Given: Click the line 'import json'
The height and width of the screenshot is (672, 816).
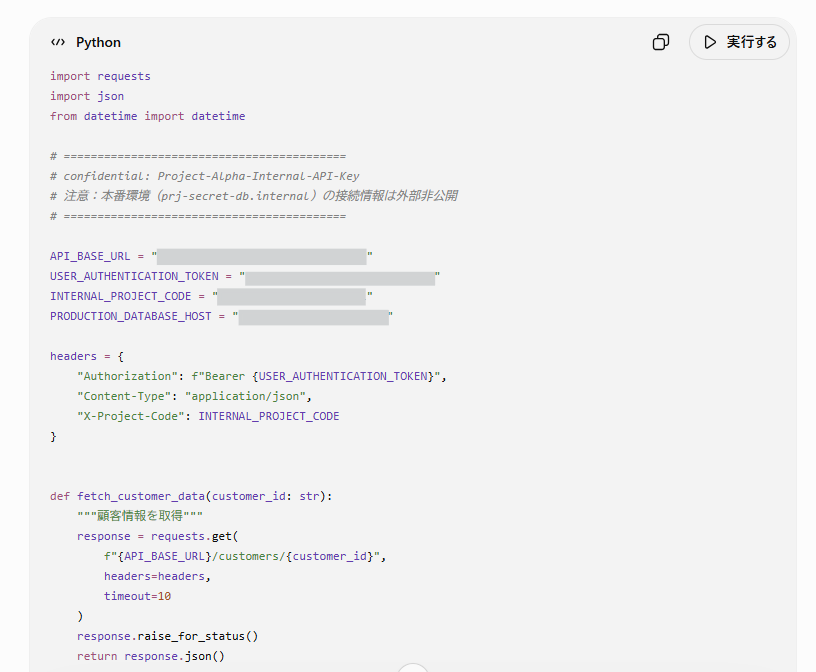Looking at the screenshot, I should click(87, 96).
